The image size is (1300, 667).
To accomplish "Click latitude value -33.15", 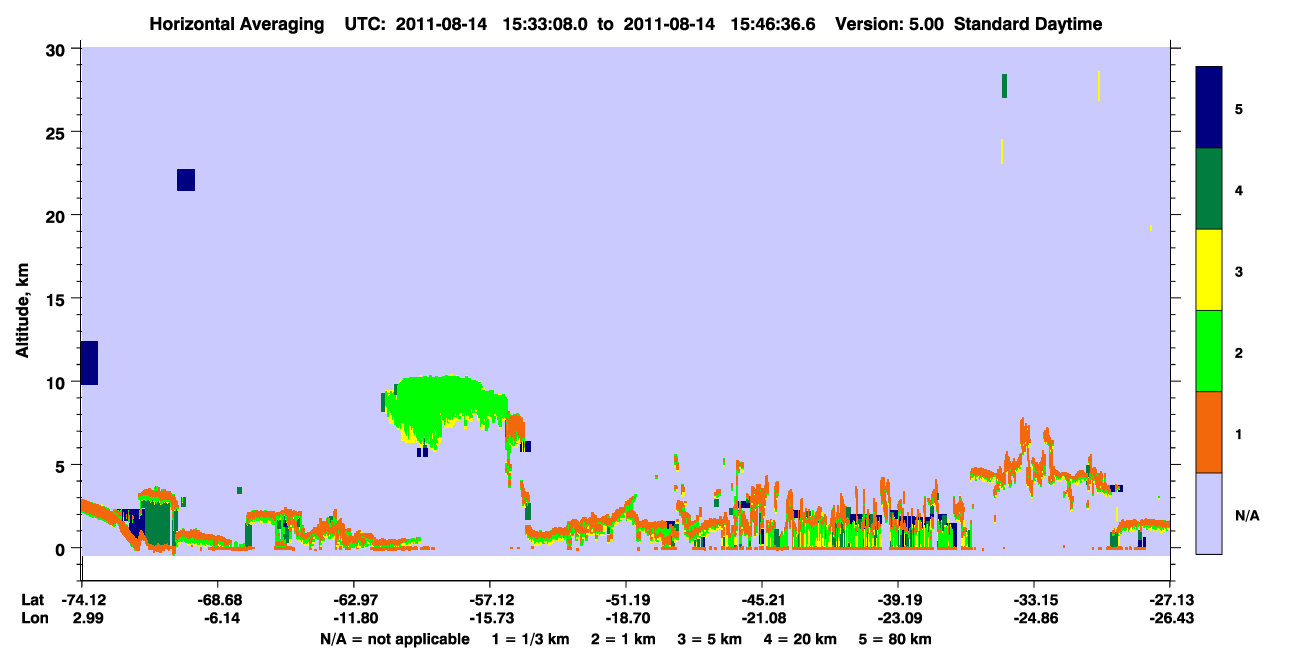I will click(x=1034, y=600).
